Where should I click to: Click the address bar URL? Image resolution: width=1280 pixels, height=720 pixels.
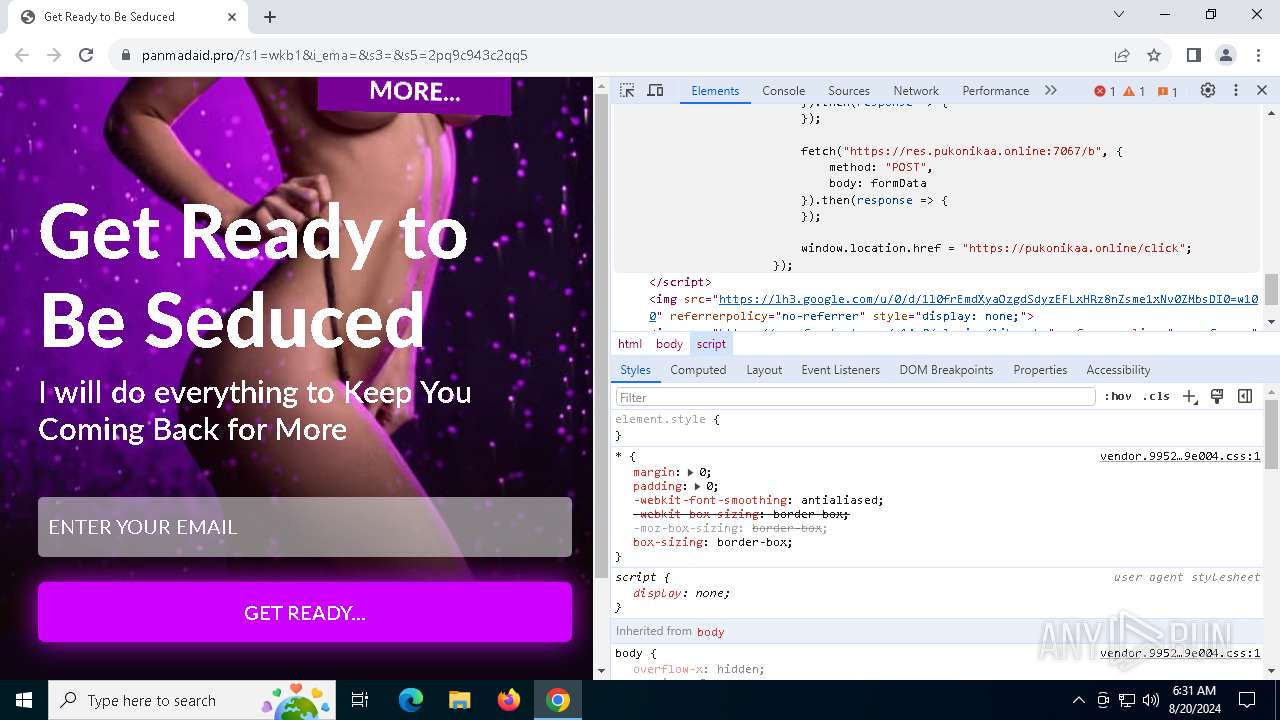point(335,55)
